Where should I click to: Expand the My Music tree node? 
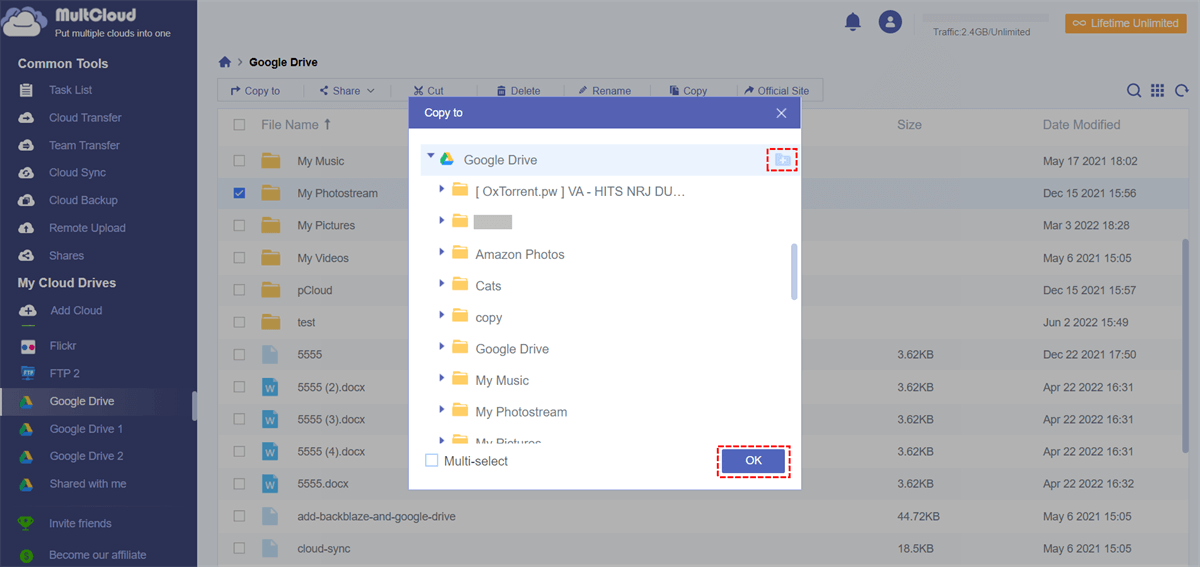pos(441,379)
